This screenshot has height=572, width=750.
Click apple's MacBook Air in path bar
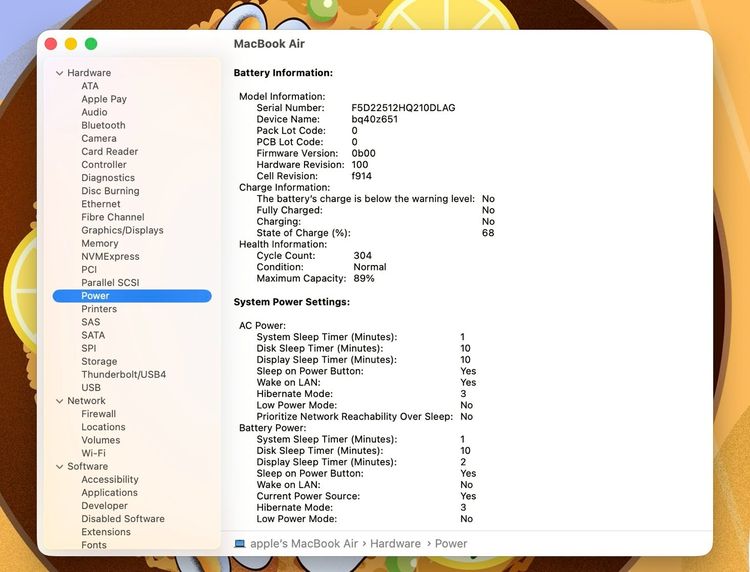point(304,544)
